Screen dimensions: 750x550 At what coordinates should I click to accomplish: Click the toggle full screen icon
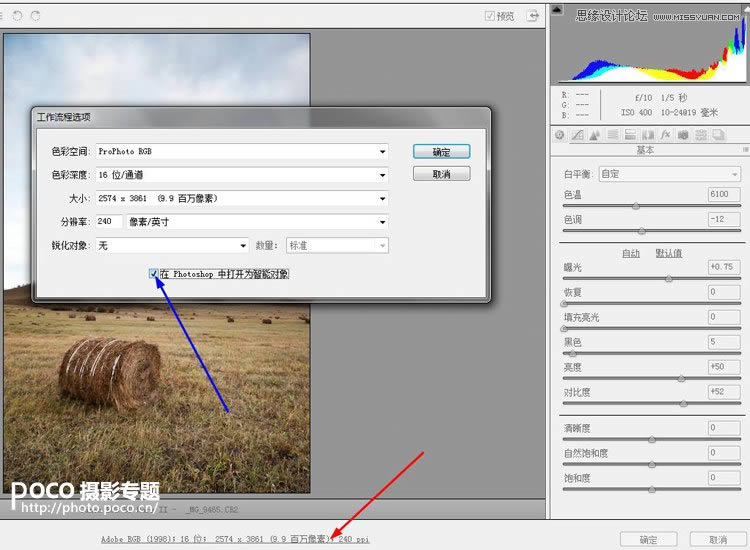(x=533, y=15)
